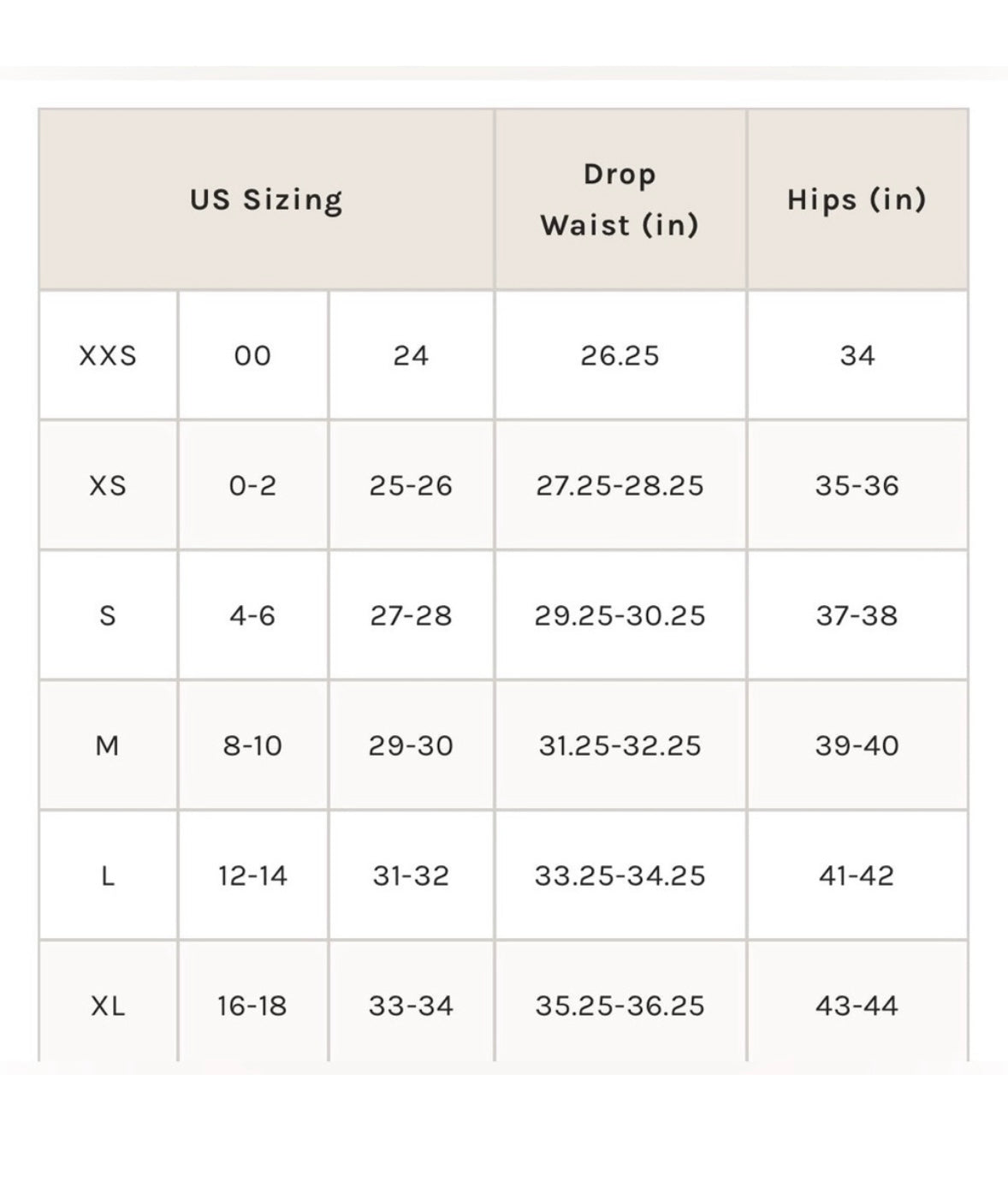Click the Drop Waist (in) column header
The height and width of the screenshot is (1193, 1008).
[x=620, y=199]
